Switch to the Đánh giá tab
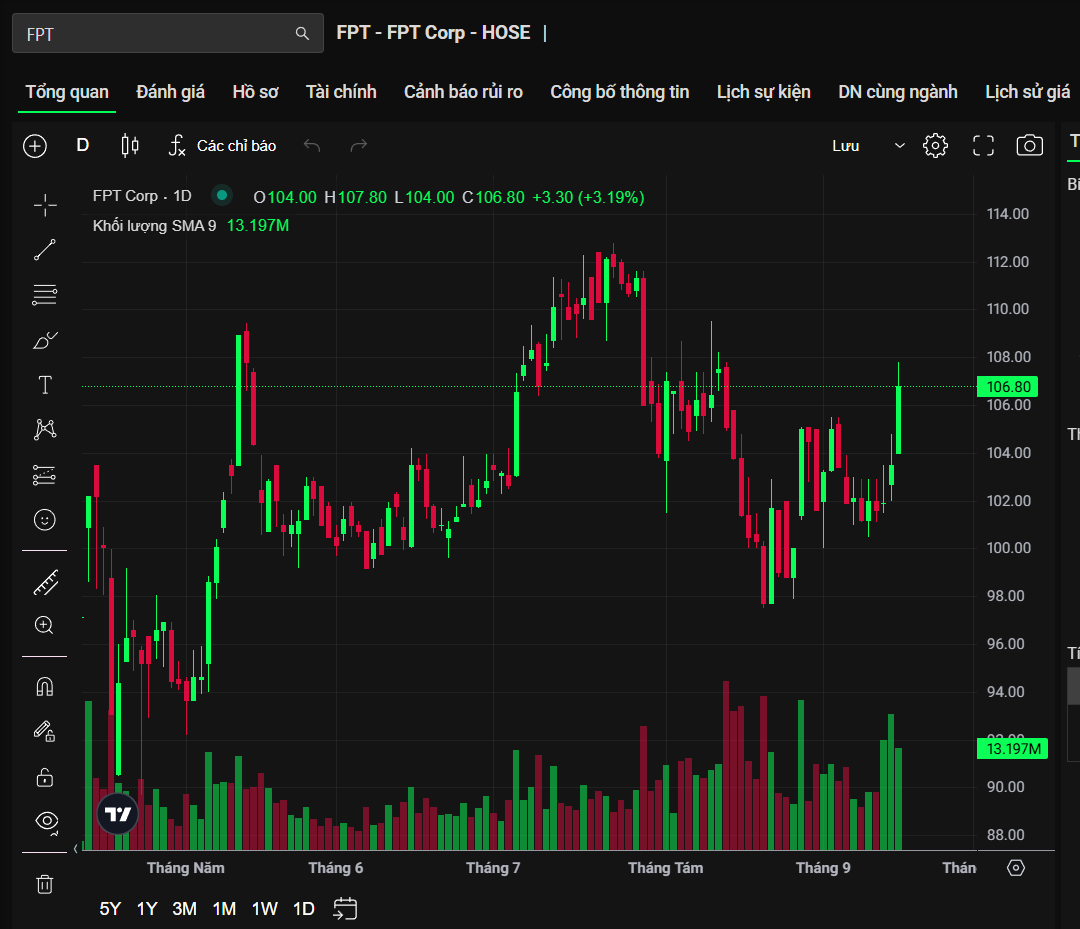The image size is (1080, 929). [170, 92]
